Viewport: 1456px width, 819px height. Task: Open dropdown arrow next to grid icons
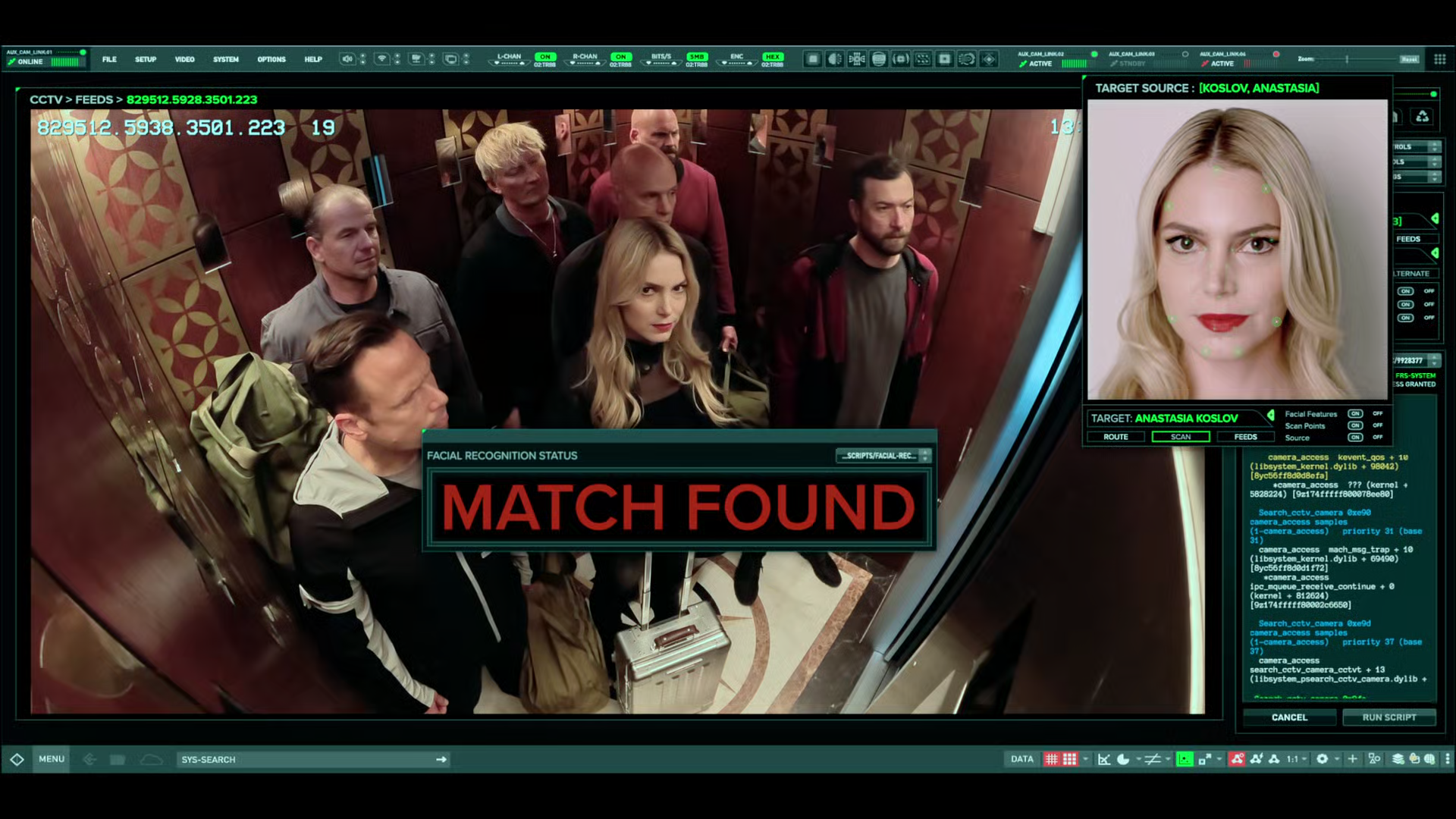click(1085, 759)
